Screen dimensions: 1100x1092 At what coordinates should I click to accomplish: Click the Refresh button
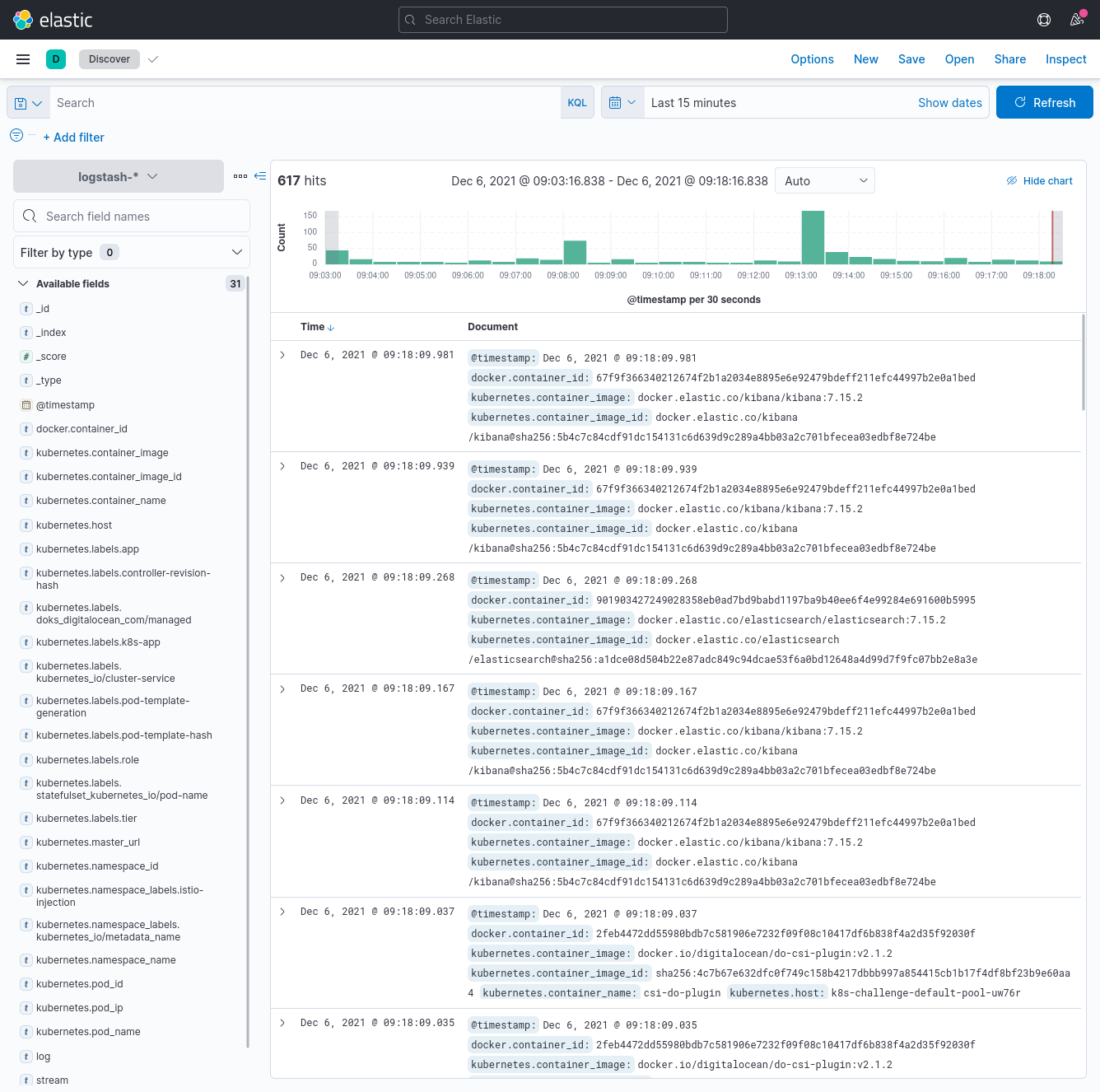pyautogui.click(x=1044, y=102)
